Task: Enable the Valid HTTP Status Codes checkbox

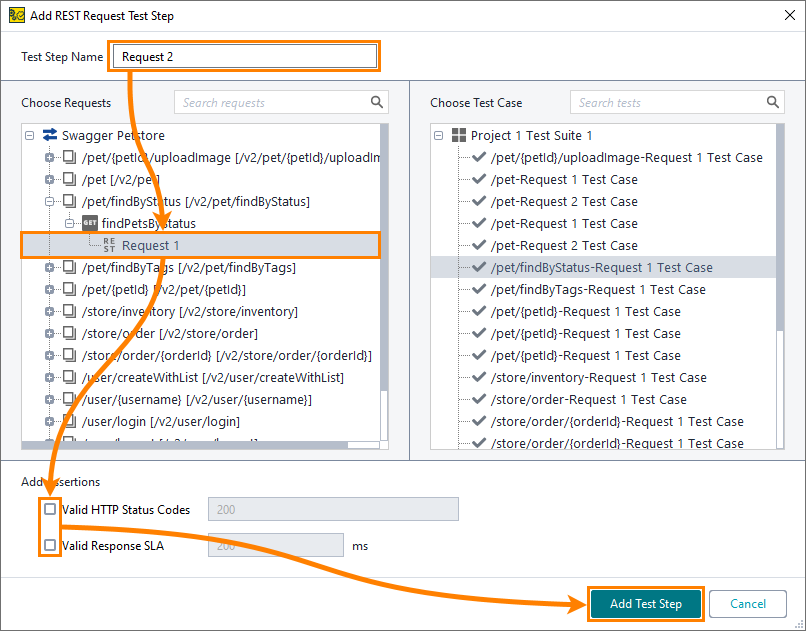Action: pos(50,509)
